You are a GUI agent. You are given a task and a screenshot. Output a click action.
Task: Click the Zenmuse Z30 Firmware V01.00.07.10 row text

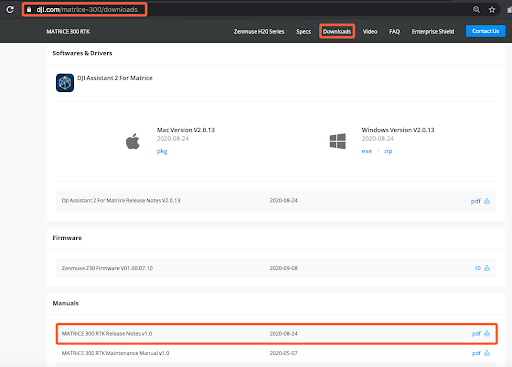[107, 268]
